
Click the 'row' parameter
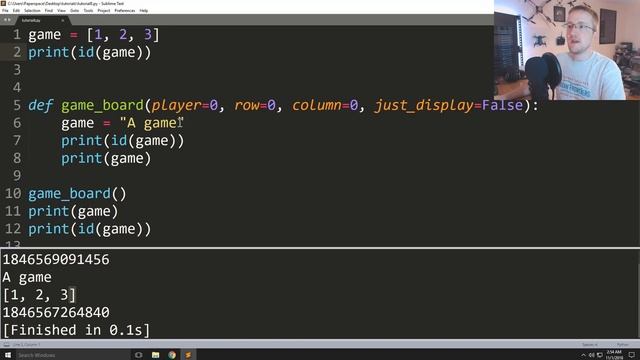point(247,105)
